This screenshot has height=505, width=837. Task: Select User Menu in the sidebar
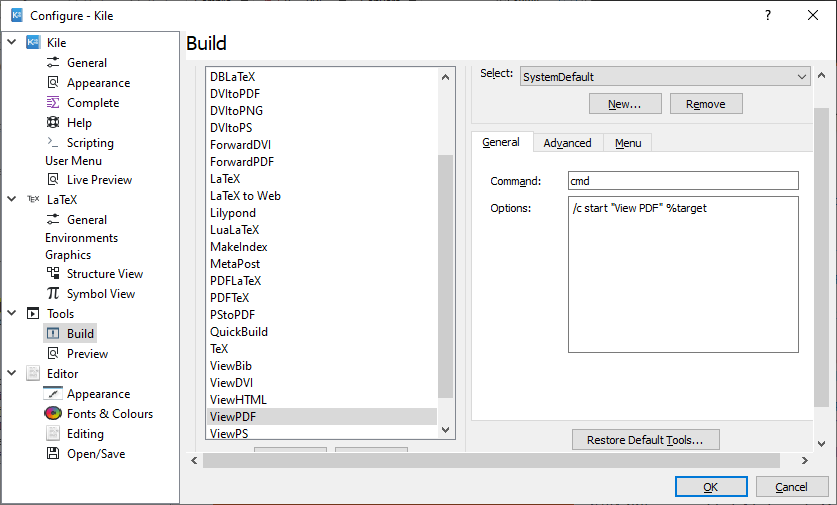tap(73, 161)
